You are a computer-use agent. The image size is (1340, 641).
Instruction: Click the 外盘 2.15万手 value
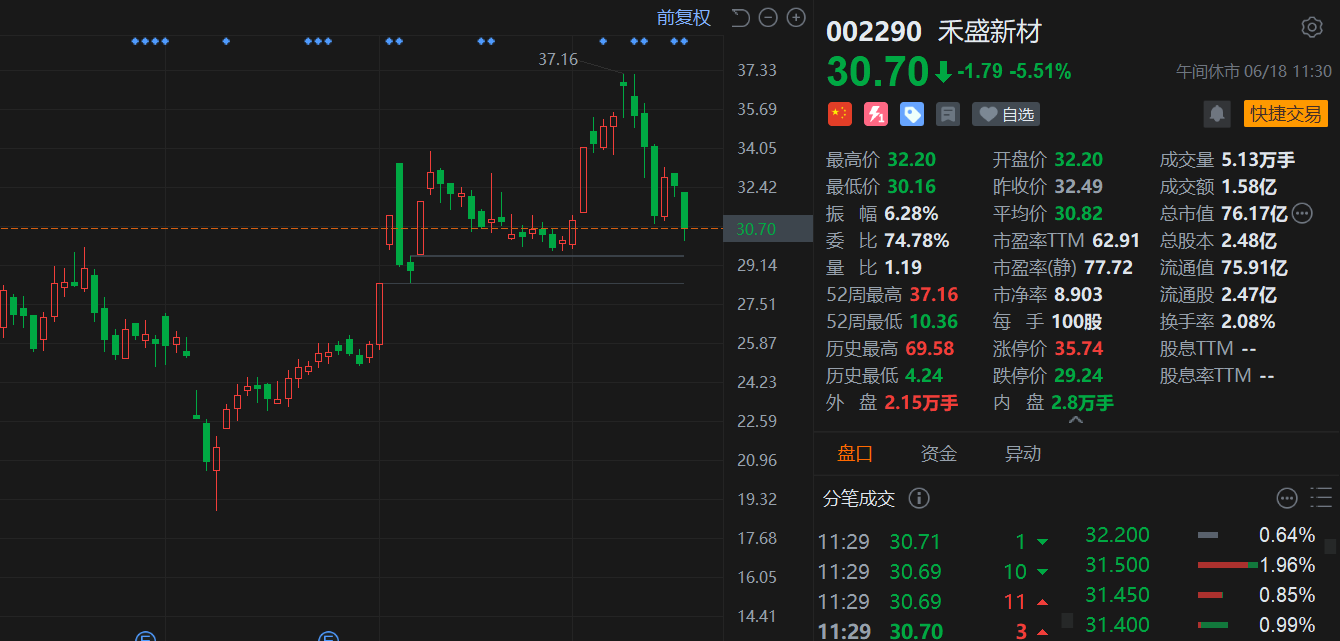tap(921, 402)
